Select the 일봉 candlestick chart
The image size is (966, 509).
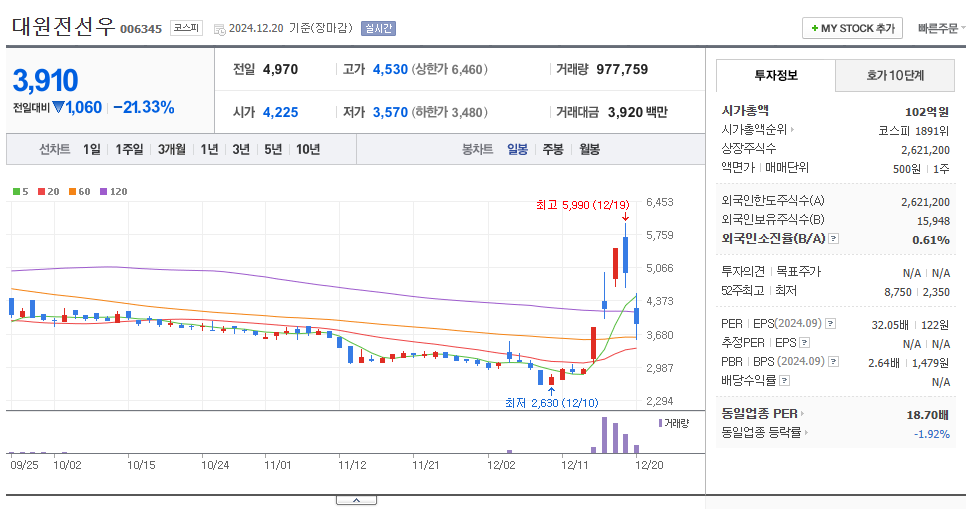pyautogui.click(x=518, y=149)
